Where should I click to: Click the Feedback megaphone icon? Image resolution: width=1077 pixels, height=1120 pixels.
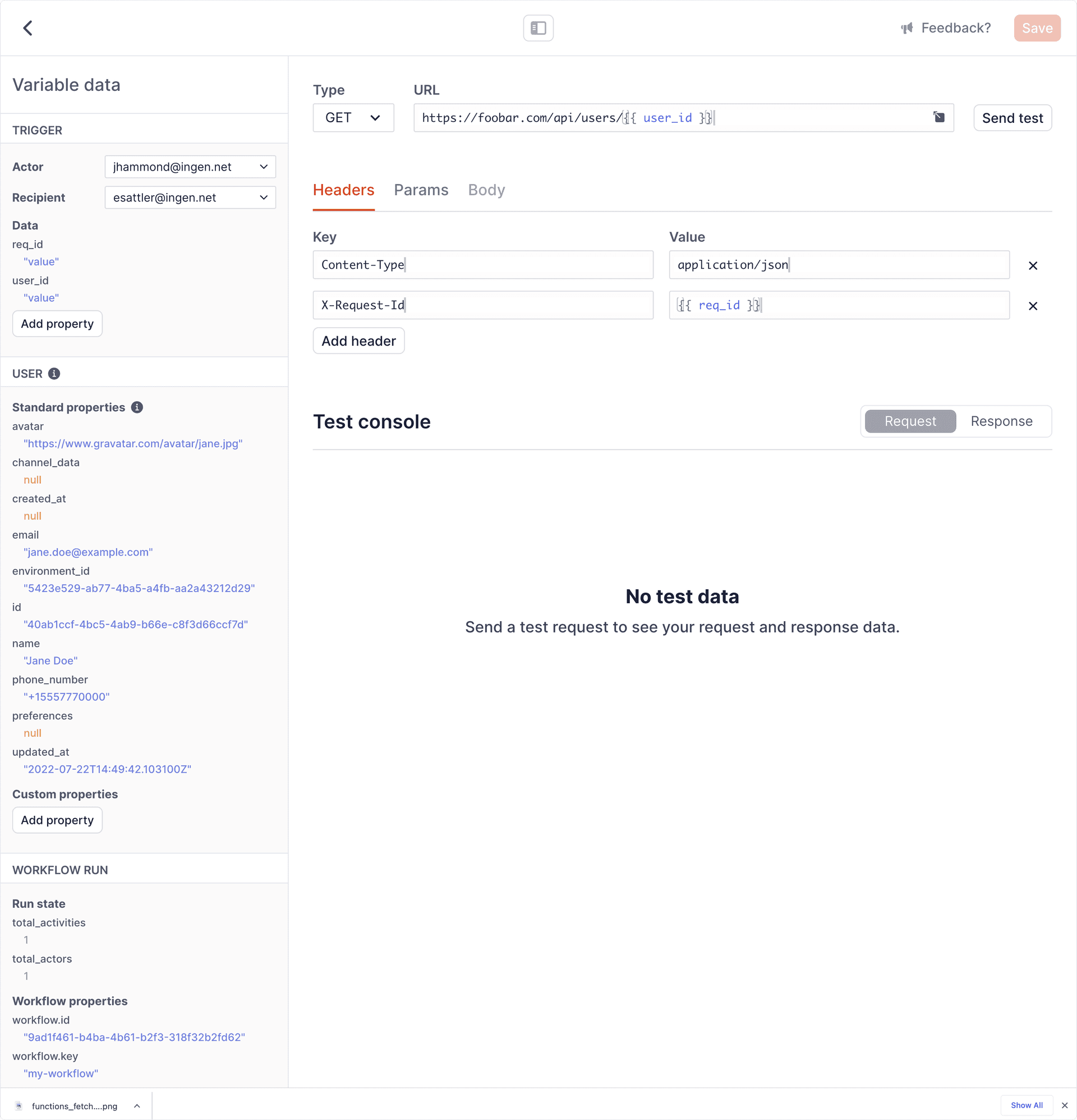pos(906,28)
